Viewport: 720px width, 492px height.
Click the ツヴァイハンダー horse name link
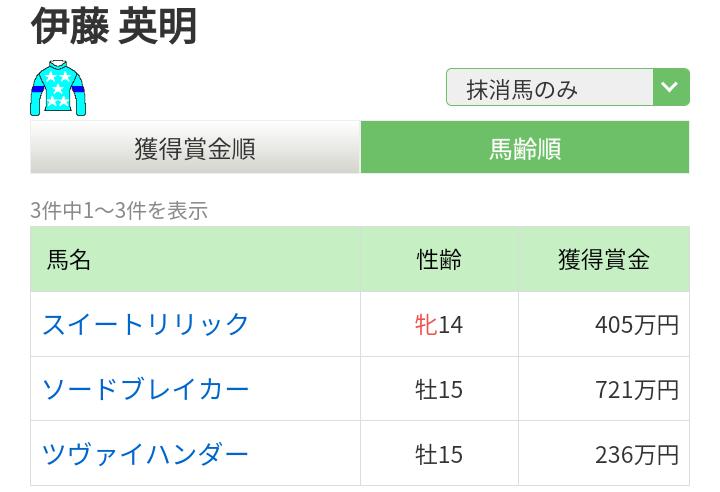tap(146, 454)
